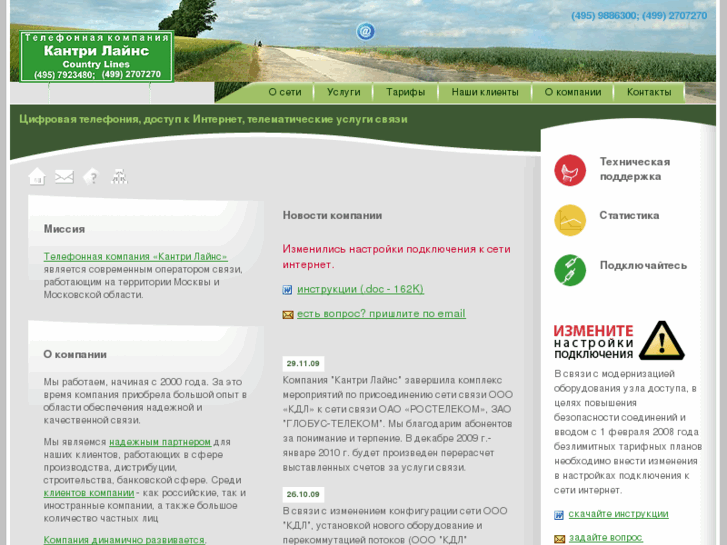
Task: Open the О сети menu item
Action: click(285, 92)
